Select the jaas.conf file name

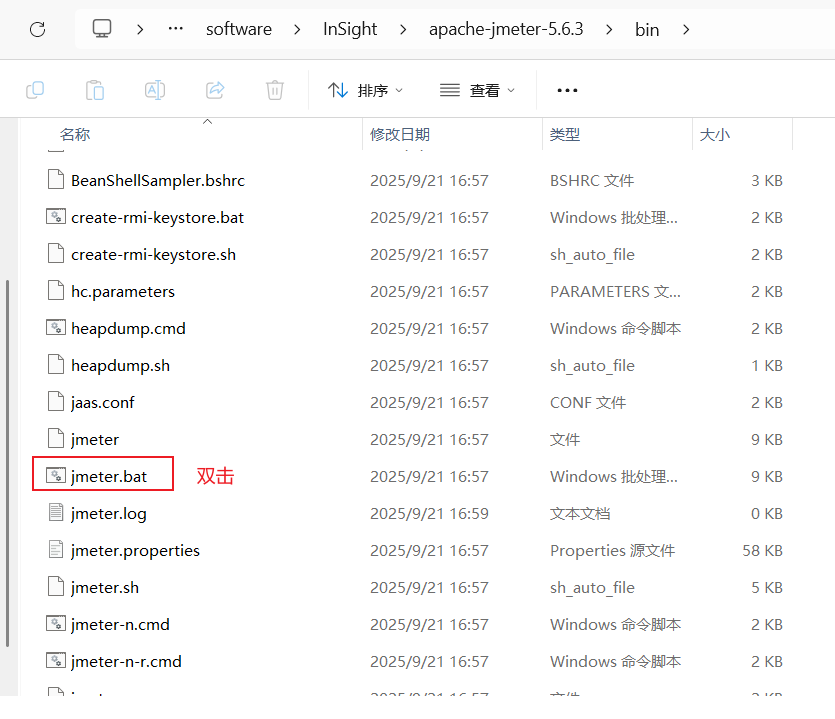click(103, 402)
